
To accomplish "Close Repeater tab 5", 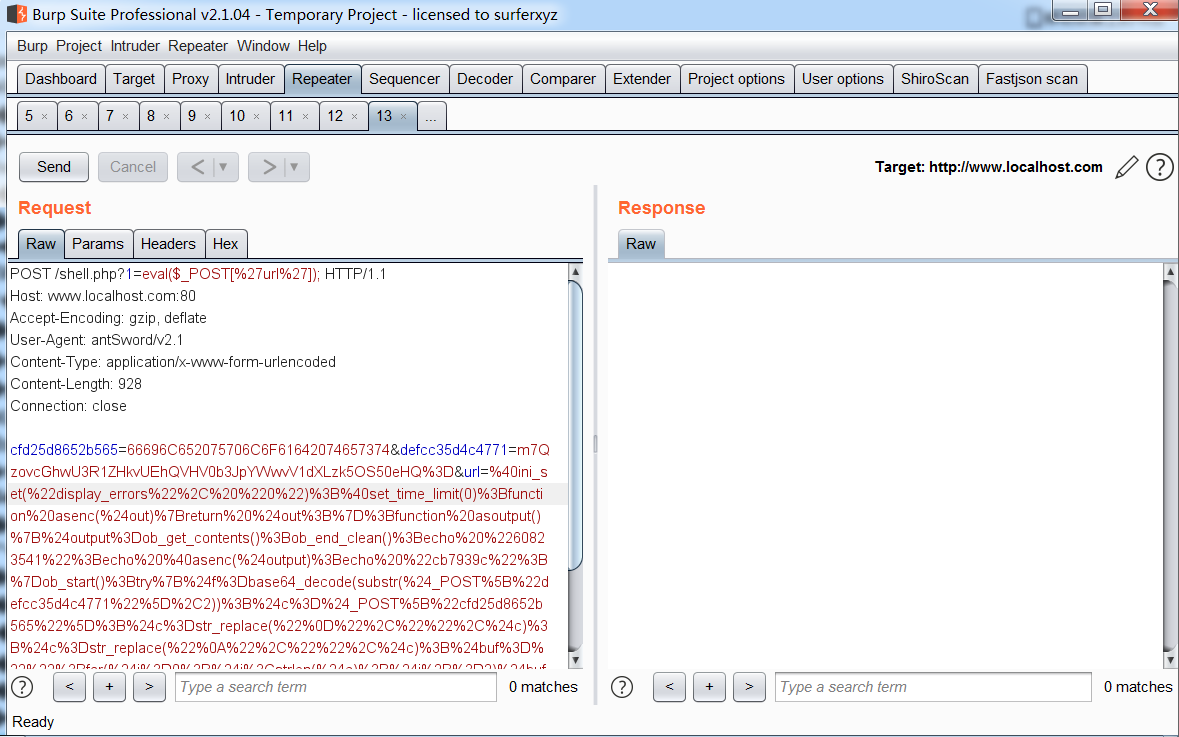I will [x=44, y=117].
